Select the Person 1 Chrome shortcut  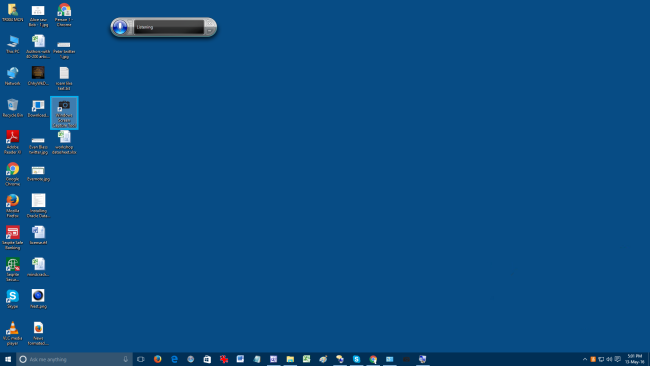pos(64,15)
